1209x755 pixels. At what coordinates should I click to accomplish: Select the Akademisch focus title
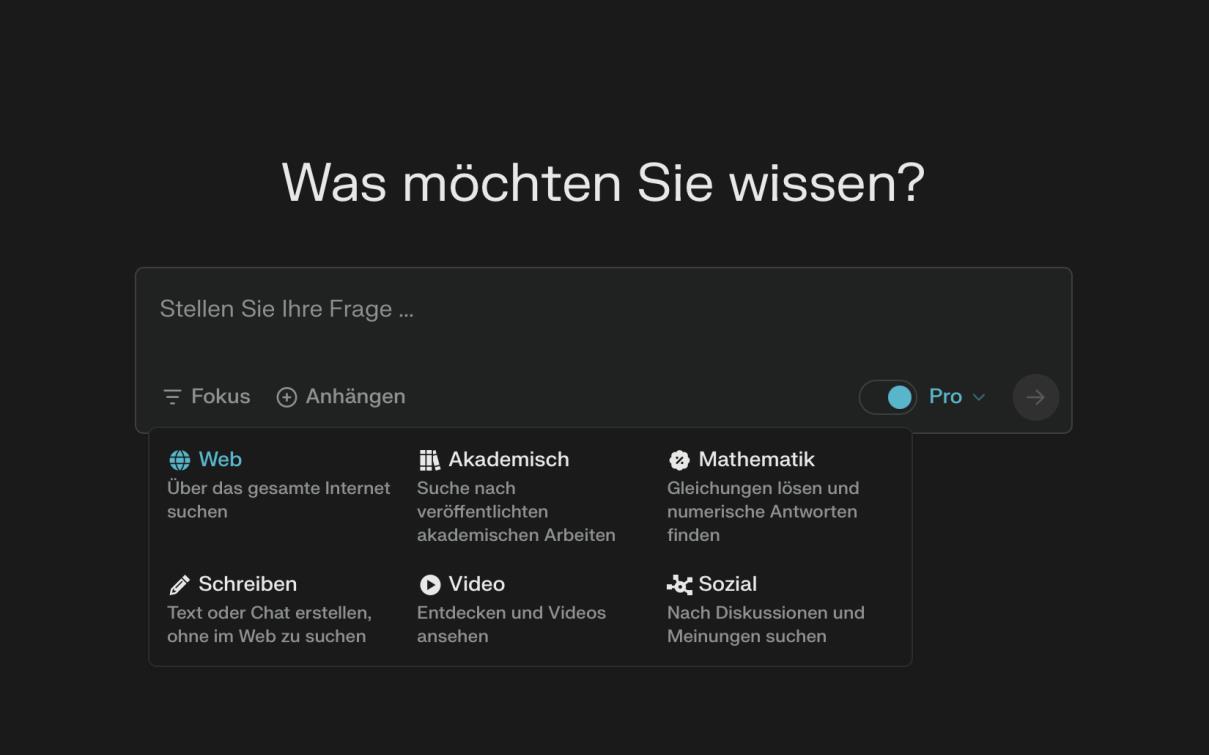pos(508,460)
